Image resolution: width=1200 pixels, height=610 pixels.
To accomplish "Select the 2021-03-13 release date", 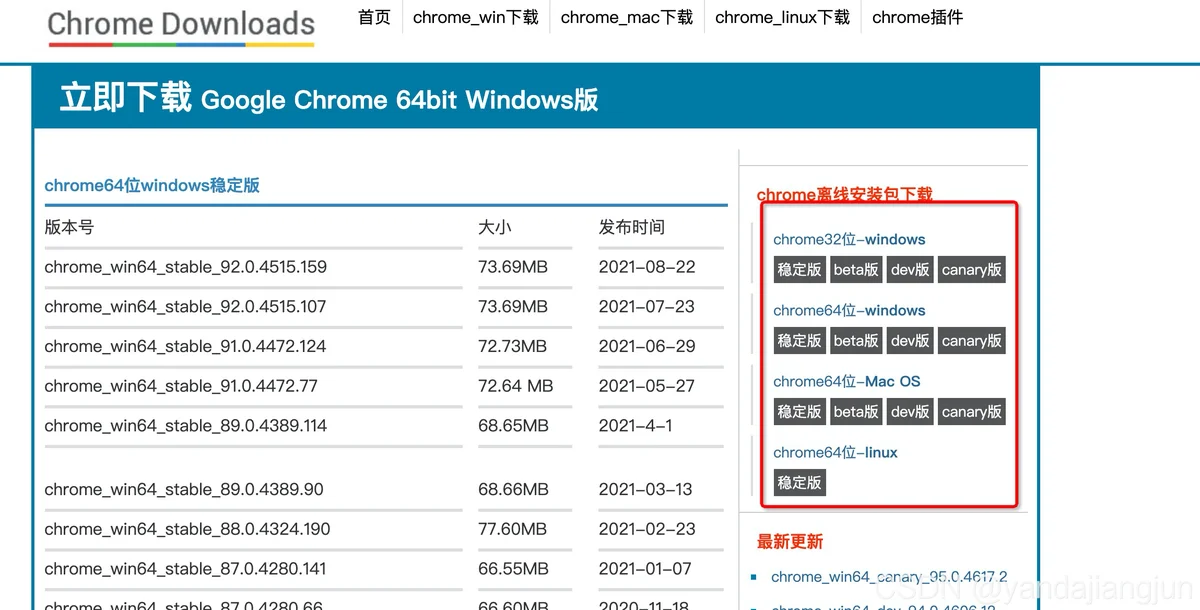I will click(x=647, y=490).
